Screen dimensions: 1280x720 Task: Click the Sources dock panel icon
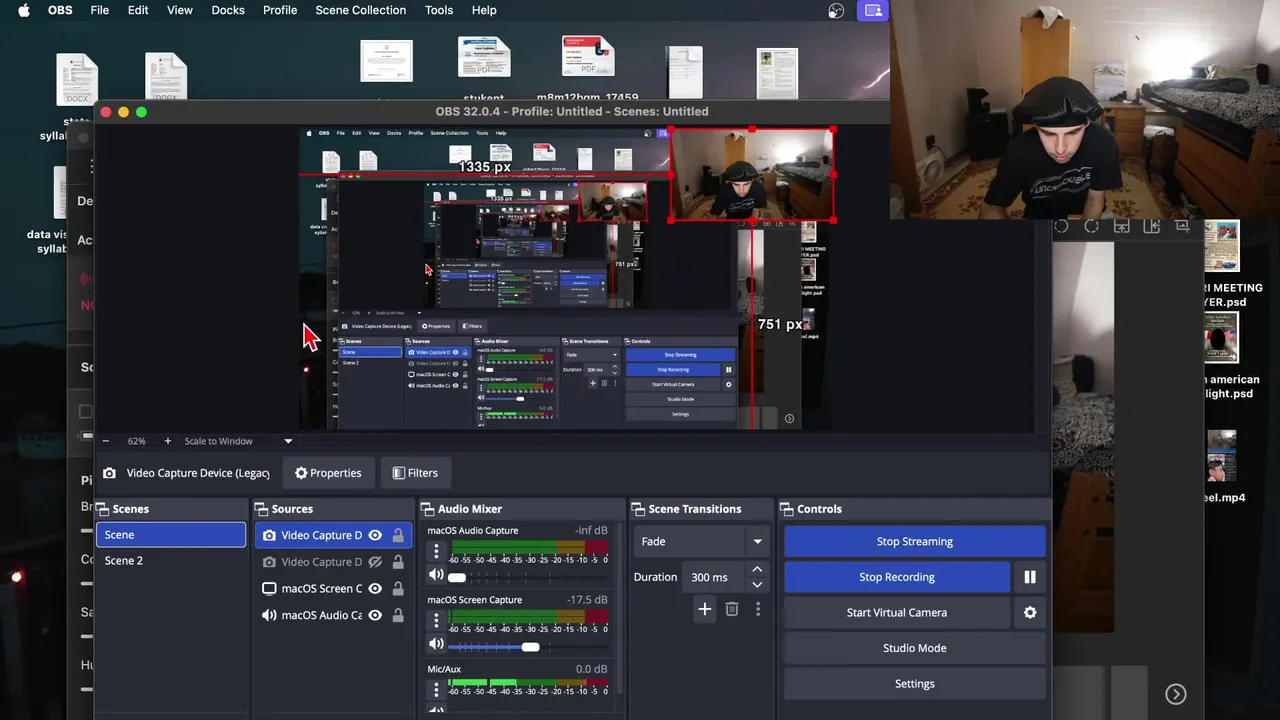[261, 509]
